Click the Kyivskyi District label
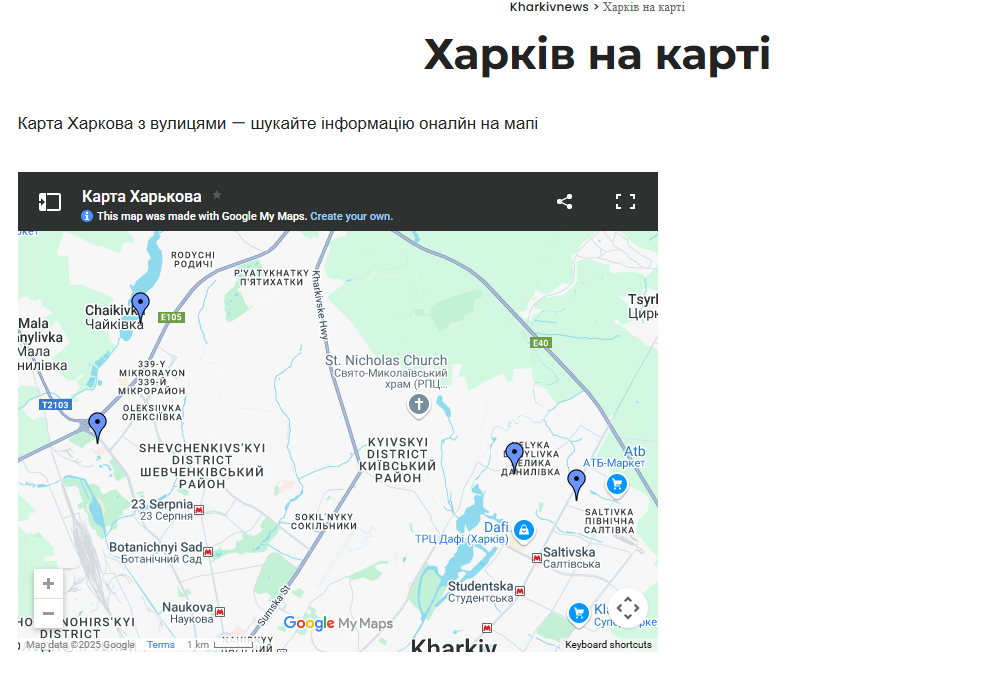The height and width of the screenshot is (683, 985). (398, 460)
